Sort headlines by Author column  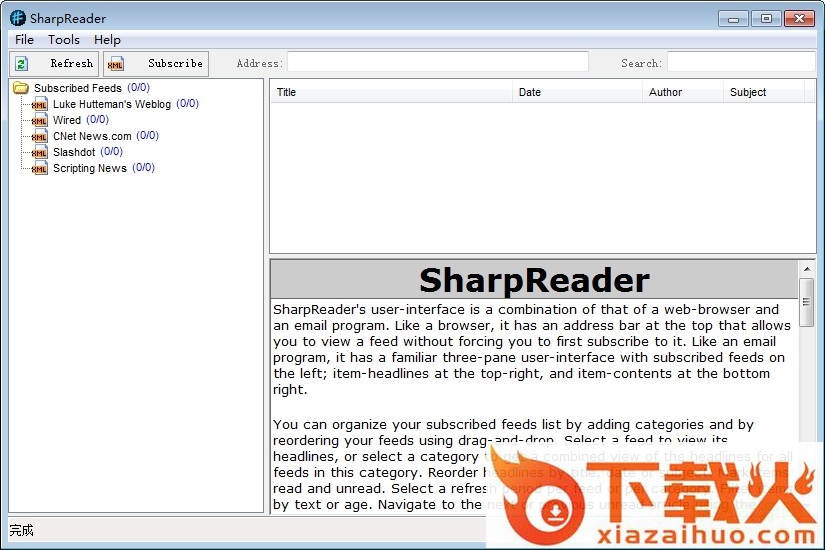tap(683, 92)
